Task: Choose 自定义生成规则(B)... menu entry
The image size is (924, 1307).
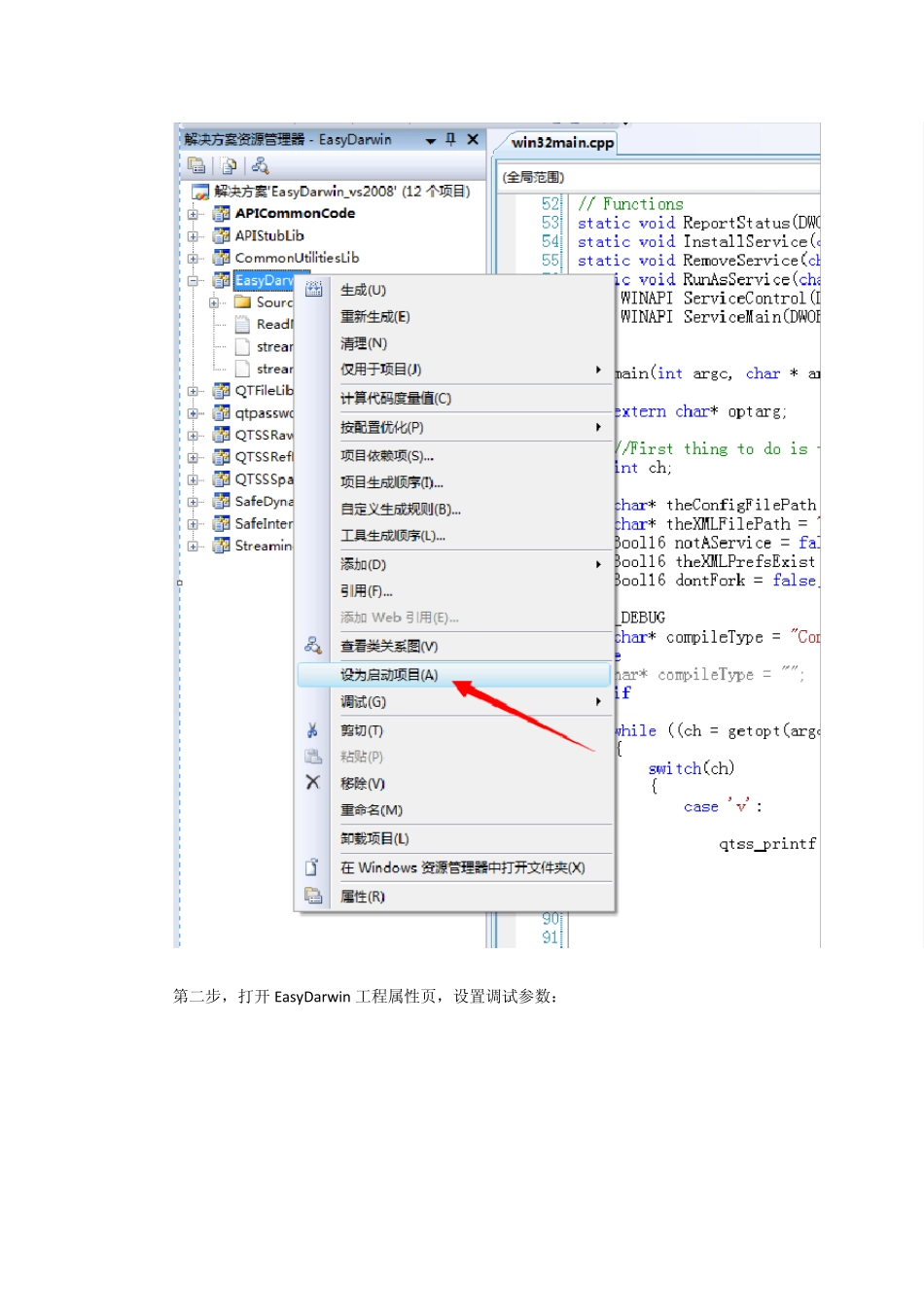Action: (x=455, y=510)
